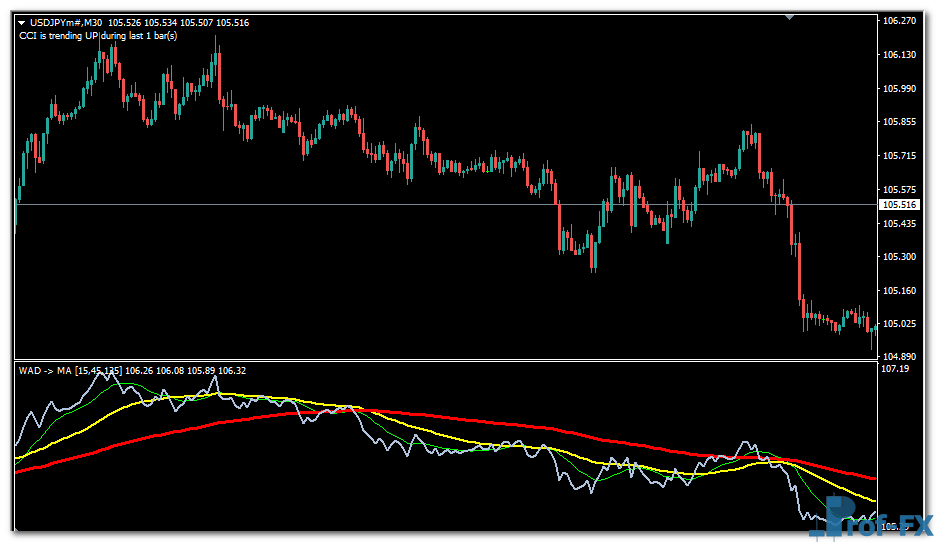Click the 105.855 level on price scale
936x542 pixels.
point(899,122)
